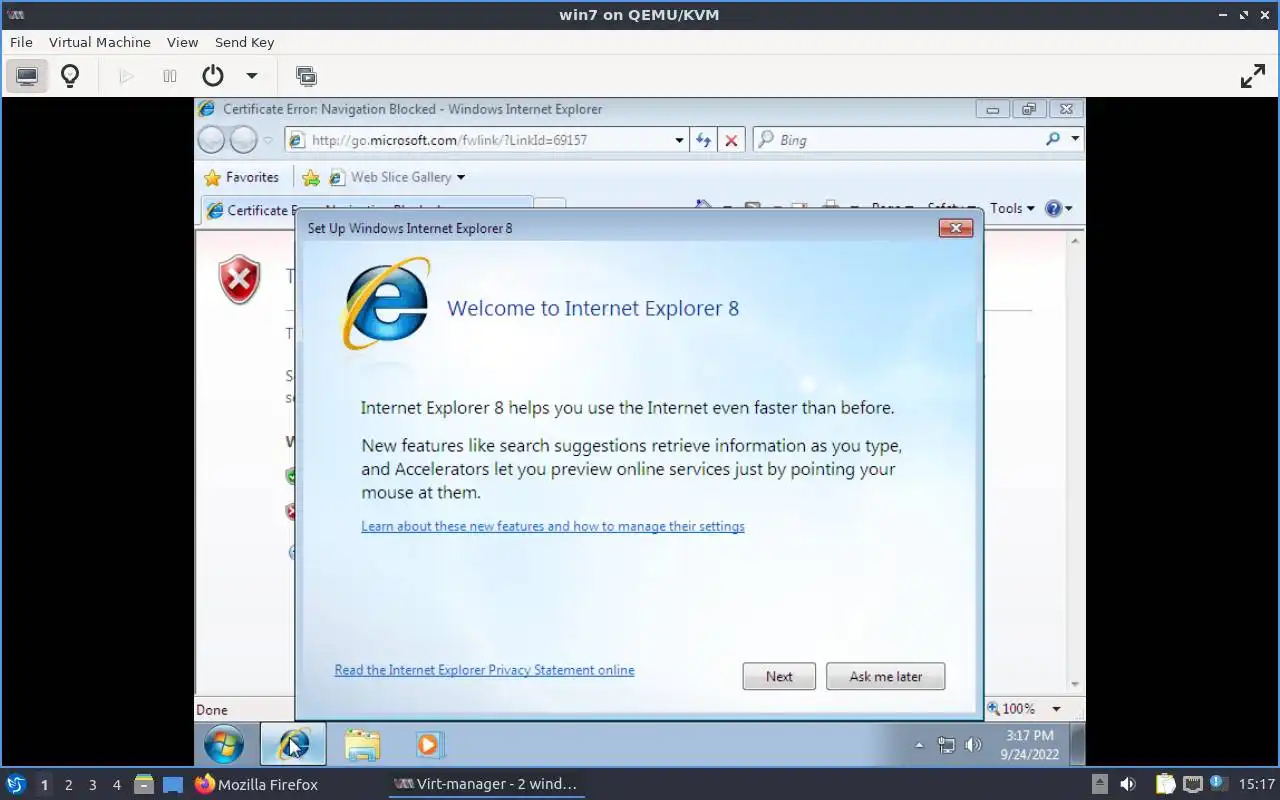
Task: Toggle virt-manager fullscreen mode
Action: tap(1252, 76)
